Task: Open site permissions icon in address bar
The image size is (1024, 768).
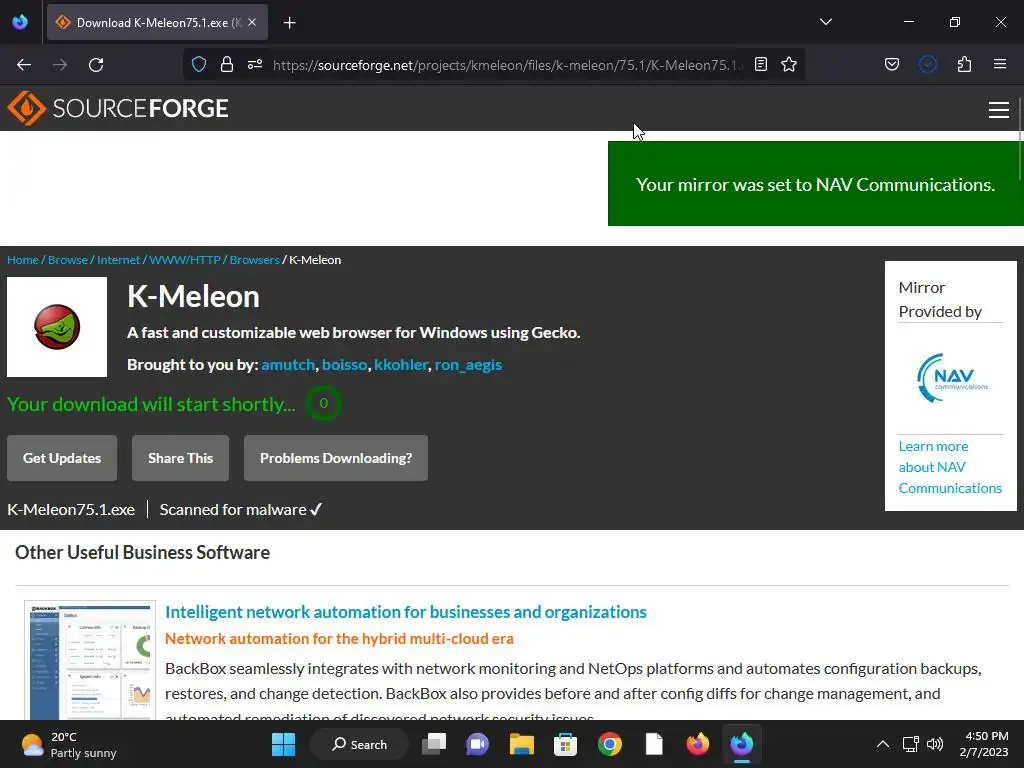Action: pyautogui.click(x=255, y=64)
